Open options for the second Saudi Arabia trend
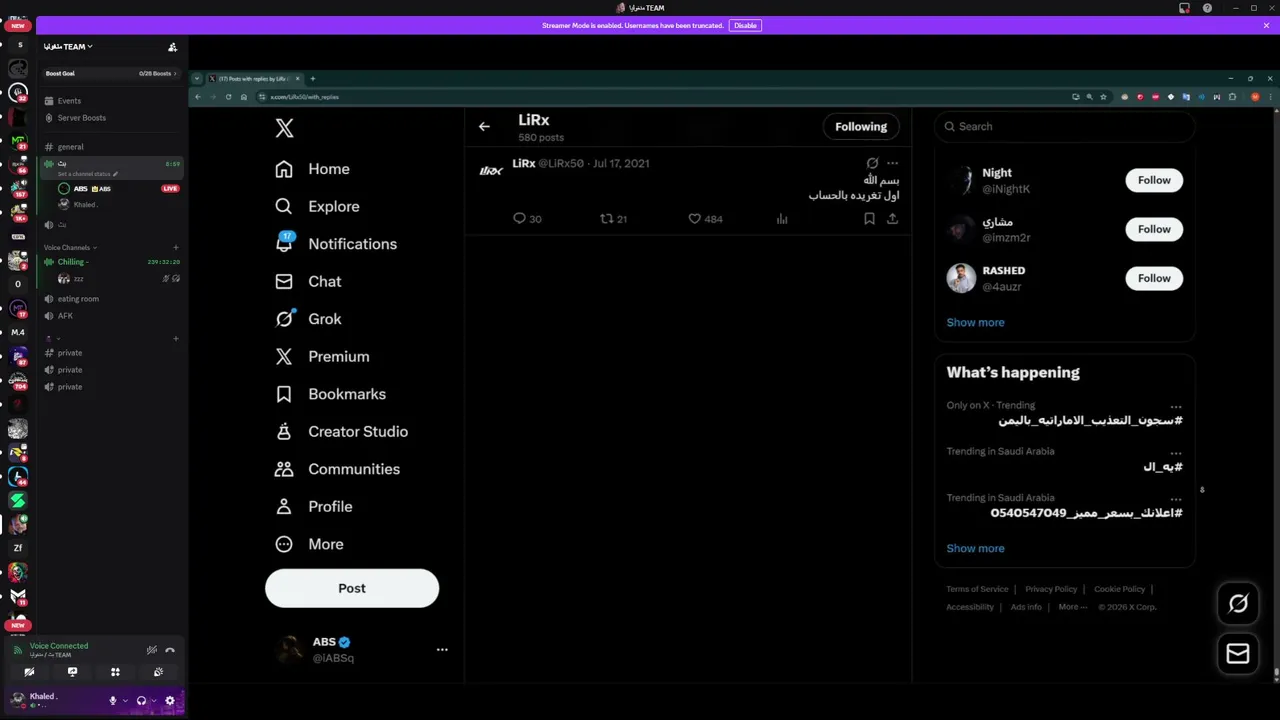The height and width of the screenshot is (720, 1280). point(1176,452)
